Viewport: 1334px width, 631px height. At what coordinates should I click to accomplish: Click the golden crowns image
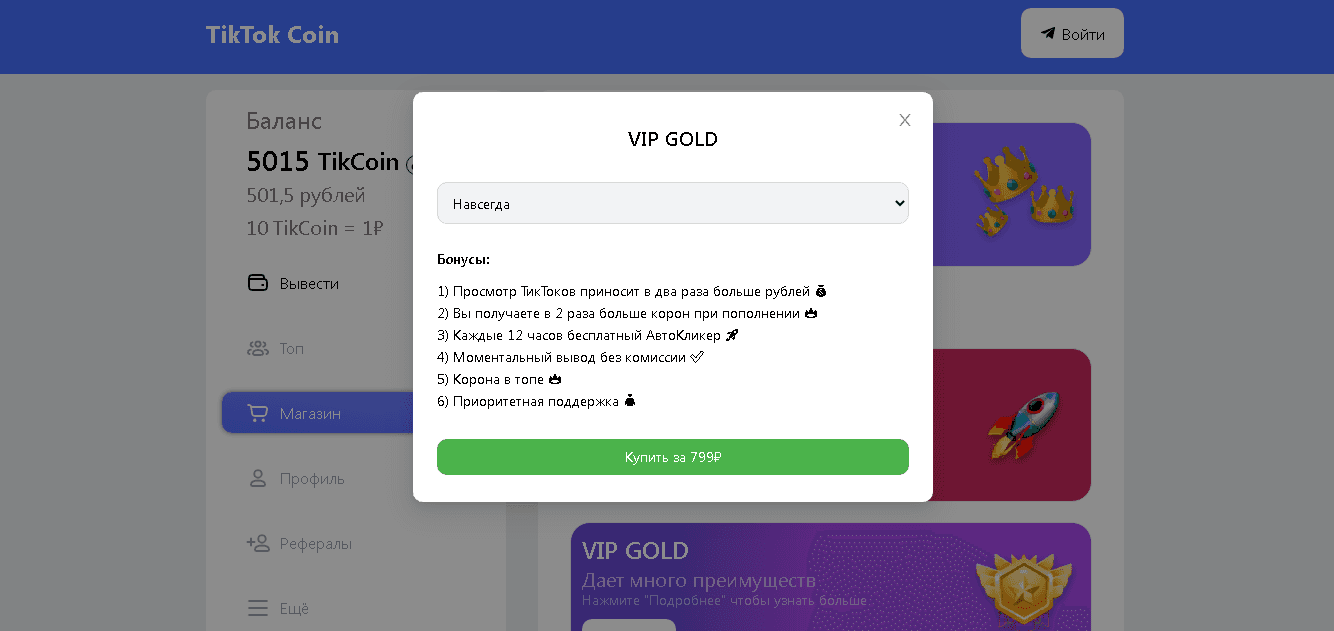tap(1022, 190)
